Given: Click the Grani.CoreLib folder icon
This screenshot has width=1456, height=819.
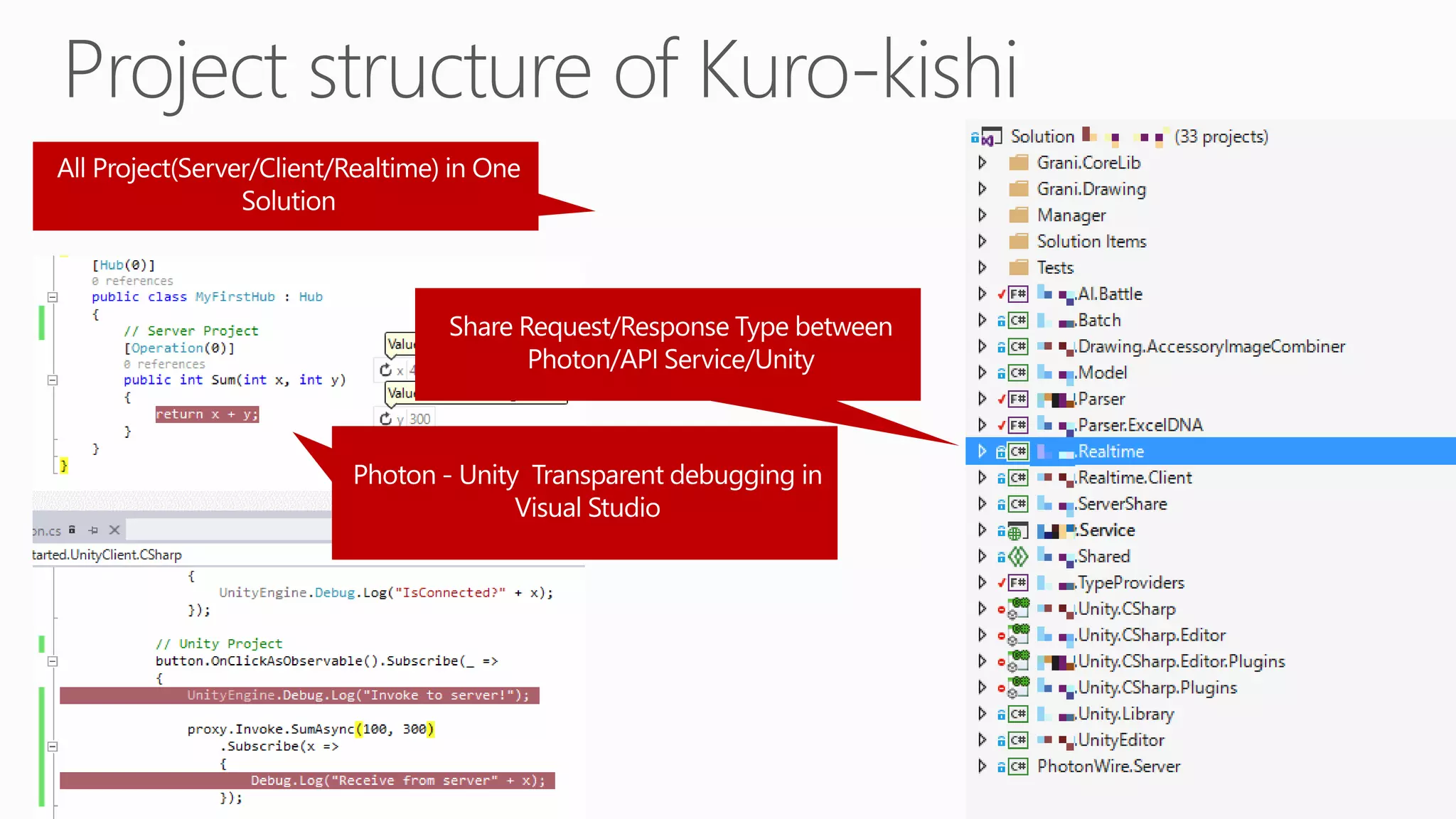Looking at the screenshot, I should [1019, 163].
